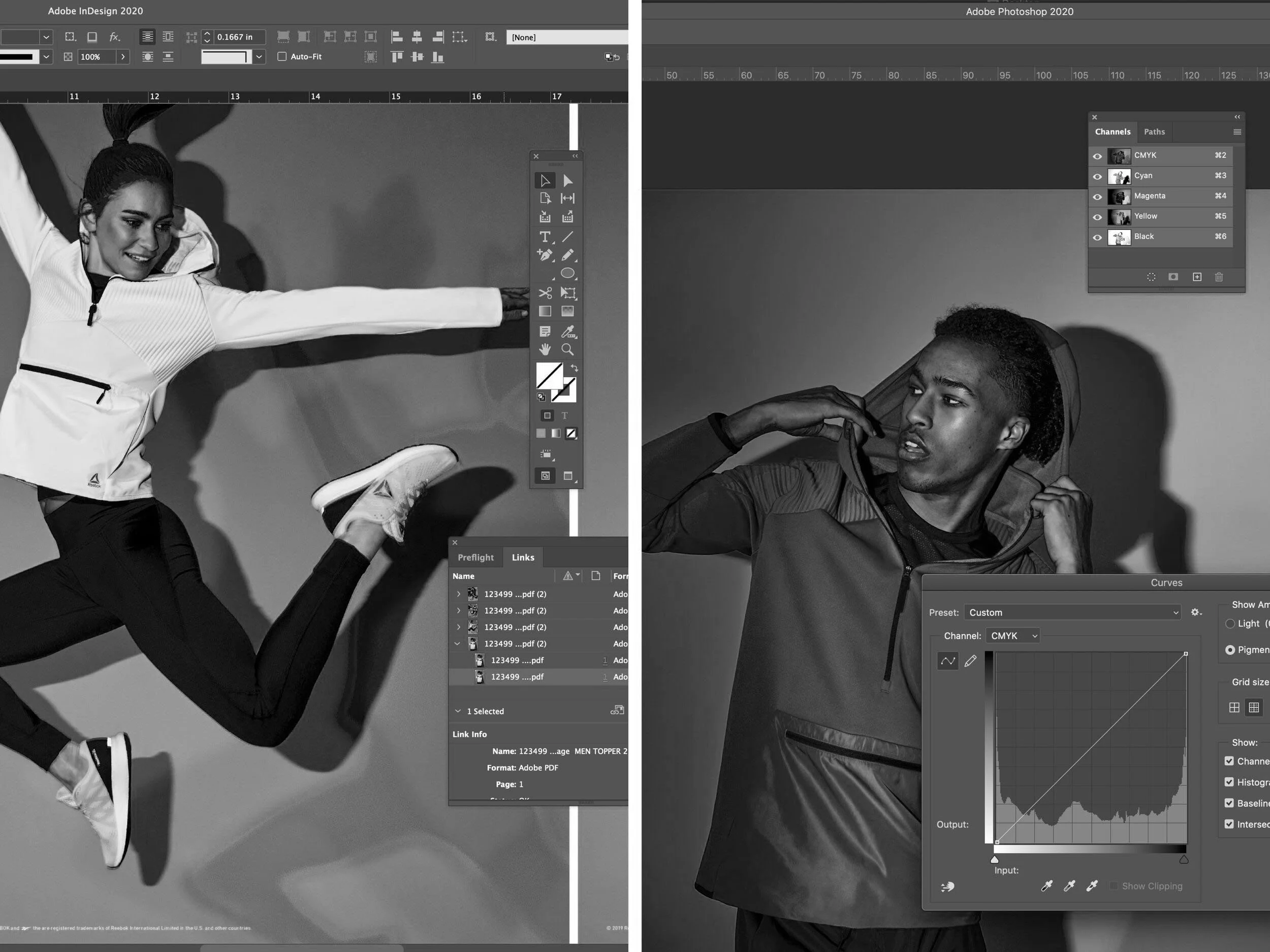
Task: Collapse the expanded 123499.pdf entry in Links
Action: pos(458,643)
